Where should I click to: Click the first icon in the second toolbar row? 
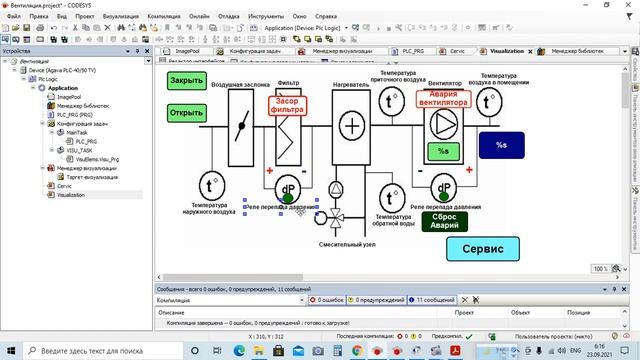tap(5, 40)
